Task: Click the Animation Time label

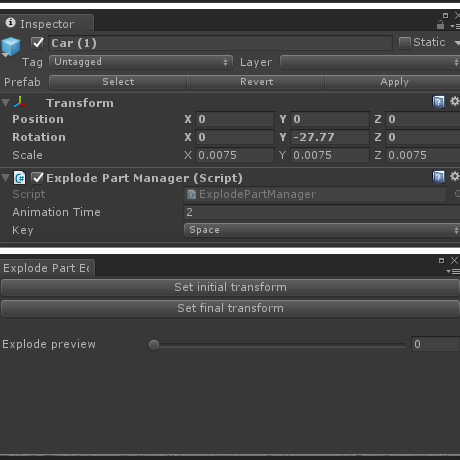Action: click(x=56, y=212)
